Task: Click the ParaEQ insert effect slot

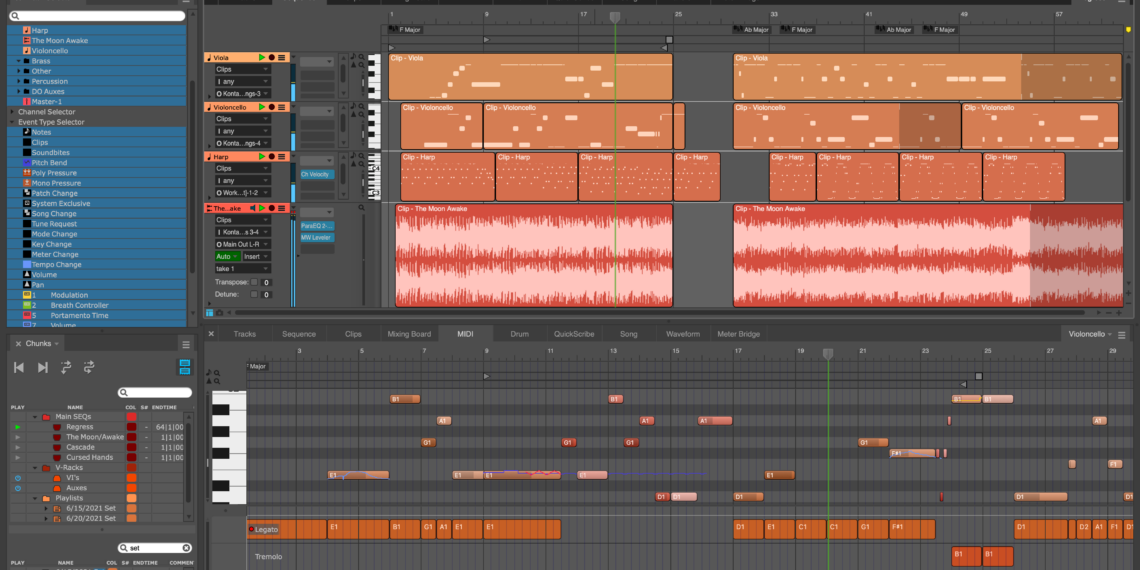Action: click(316, 226)
